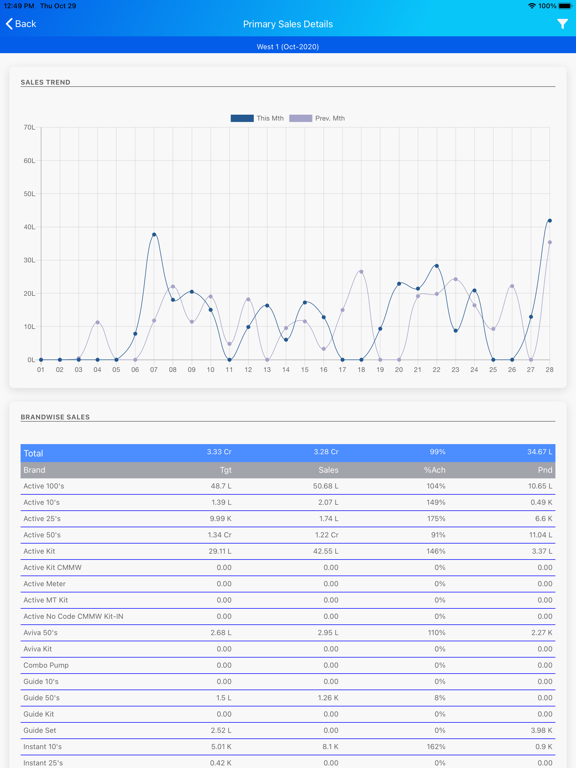Select the This Mth data point at day 28
Screen dimensions: 576x768
click(x=550, y=220)
